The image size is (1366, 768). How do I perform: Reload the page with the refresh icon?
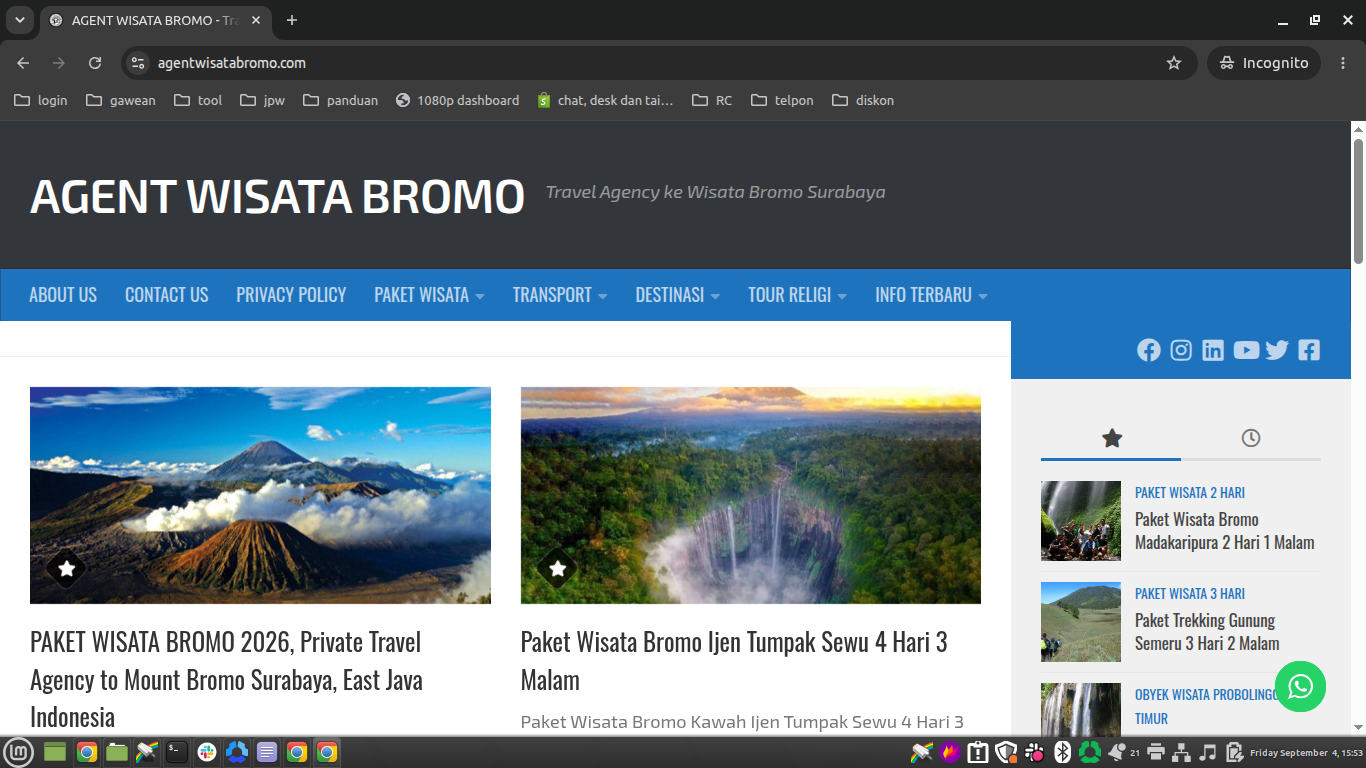pos(95,63)
